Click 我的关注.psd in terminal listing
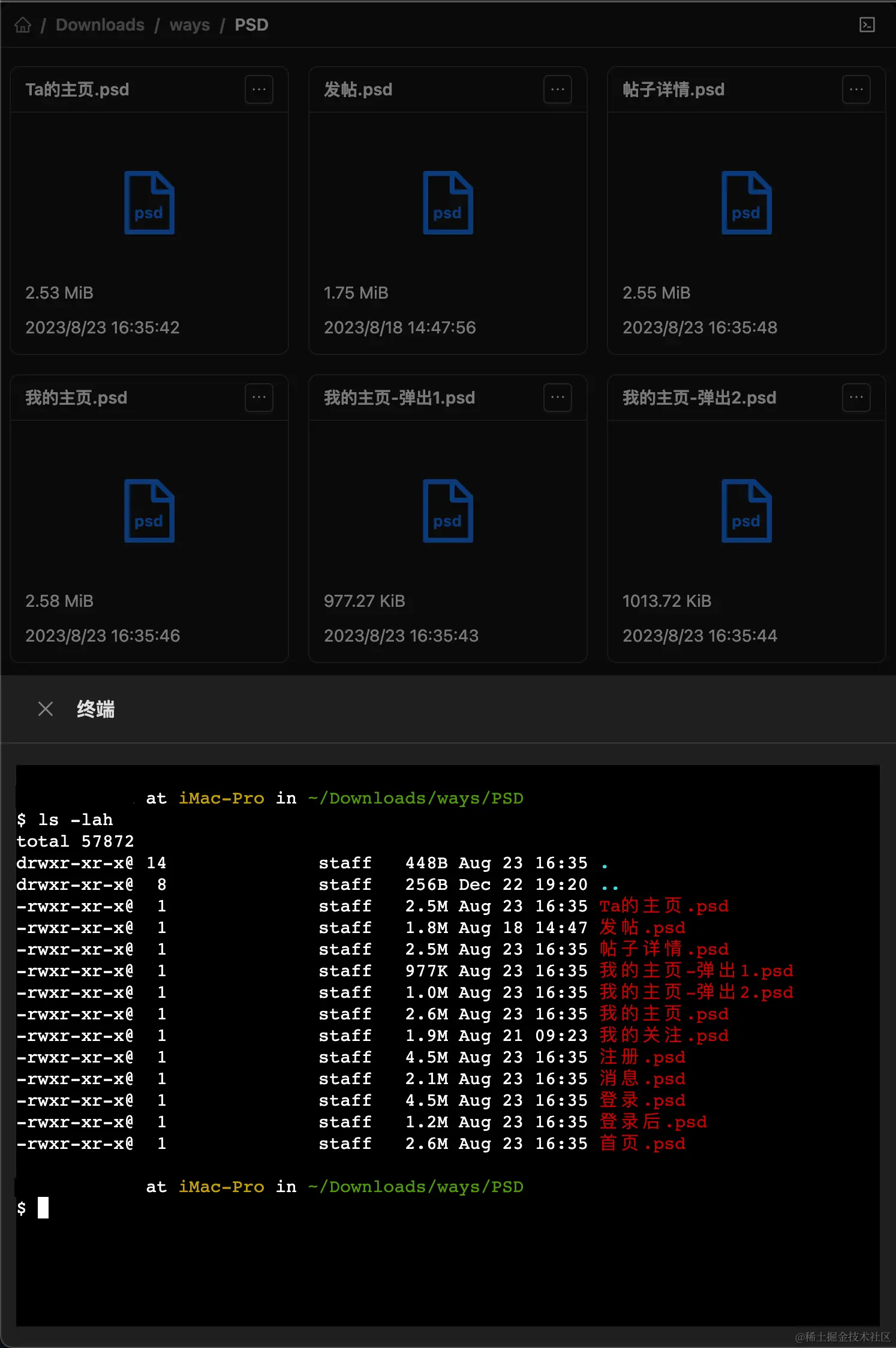This screenshot has width=896, height=1348. [664, 1036]
